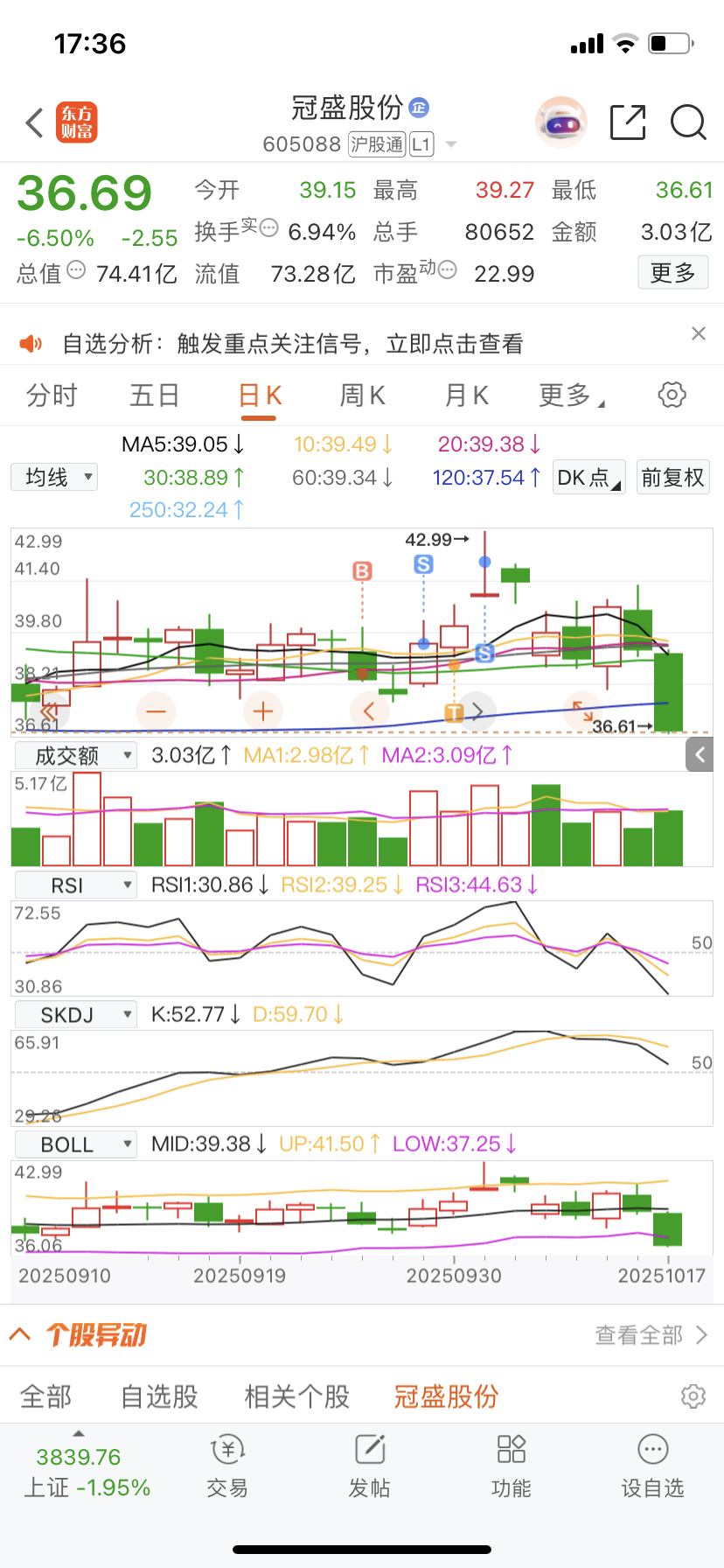This screenshot has width=724, height=1568.
Task: Select the 全部 filter tab
Action: pos(46,1396)
